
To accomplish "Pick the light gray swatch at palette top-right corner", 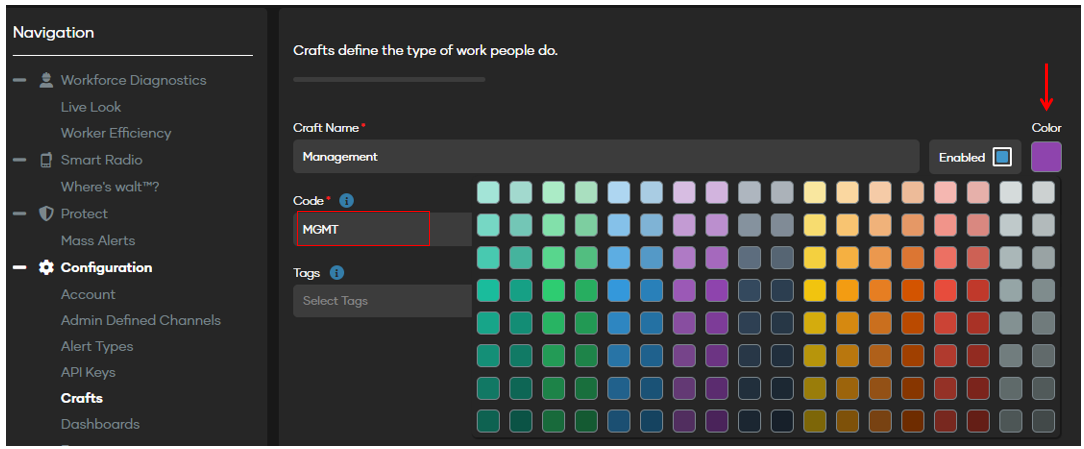I will [x=1043, y=192].
